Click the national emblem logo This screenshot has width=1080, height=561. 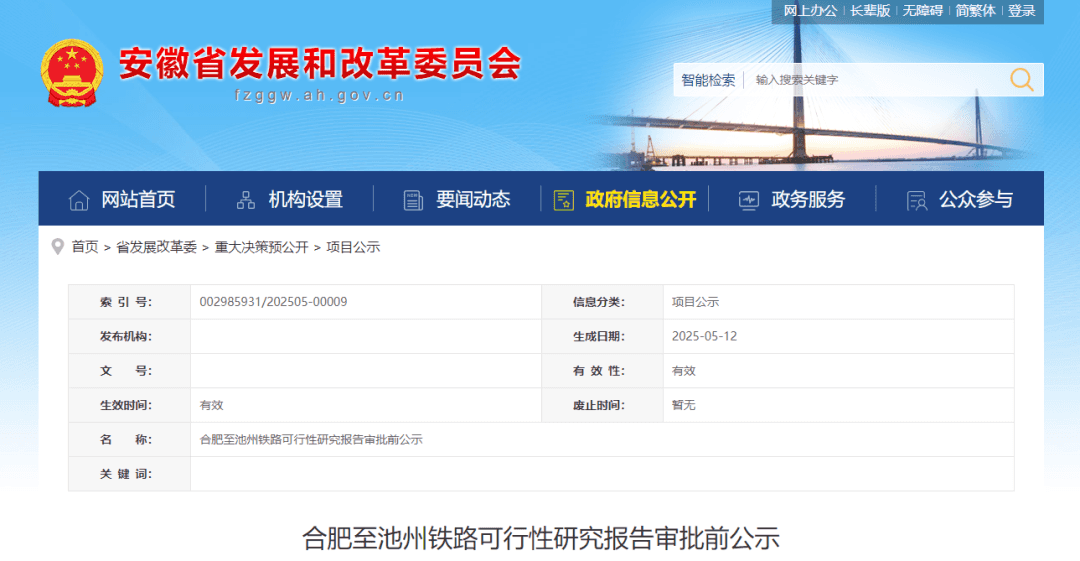point(71,74)
